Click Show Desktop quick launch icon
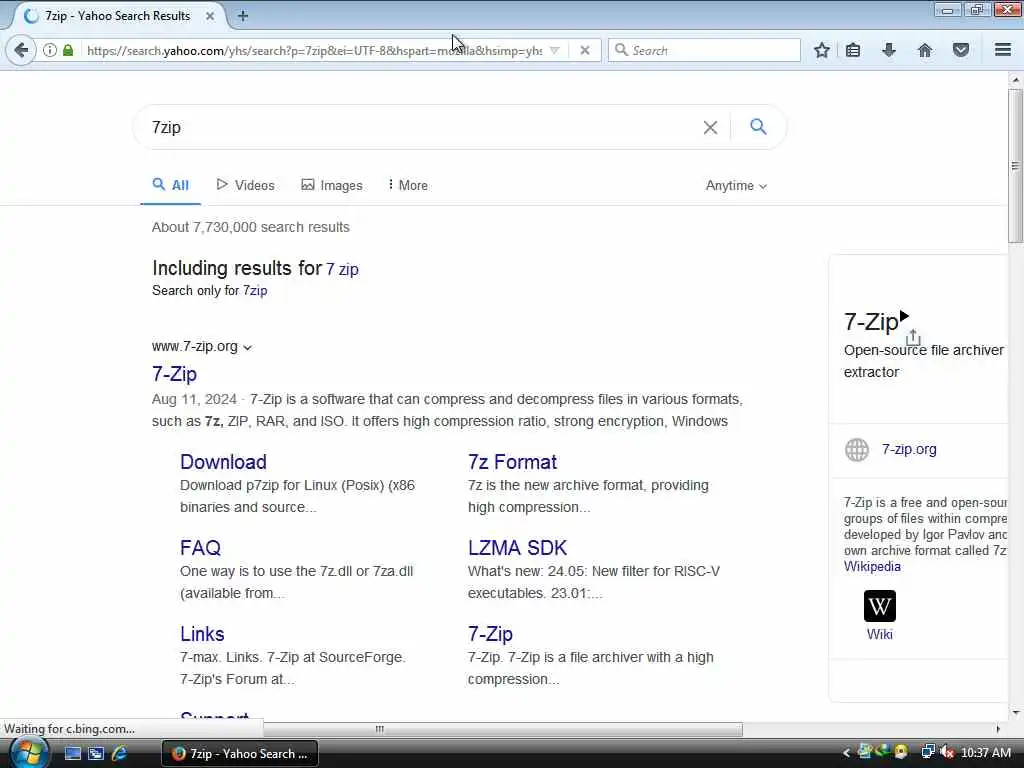The width and height of the screenshot is (1024, 768). [72, 754]
